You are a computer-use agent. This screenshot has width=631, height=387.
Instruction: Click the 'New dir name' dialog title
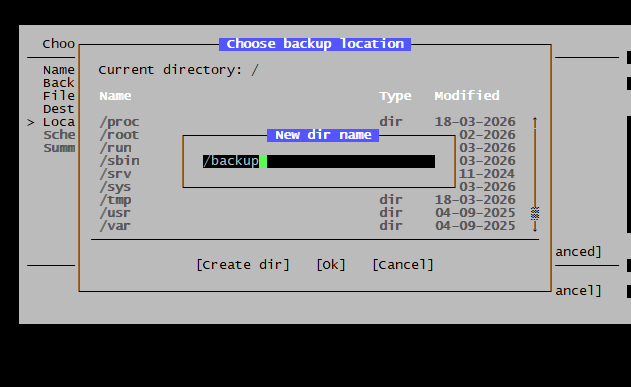pyautogui.click(x=323, y=135)
